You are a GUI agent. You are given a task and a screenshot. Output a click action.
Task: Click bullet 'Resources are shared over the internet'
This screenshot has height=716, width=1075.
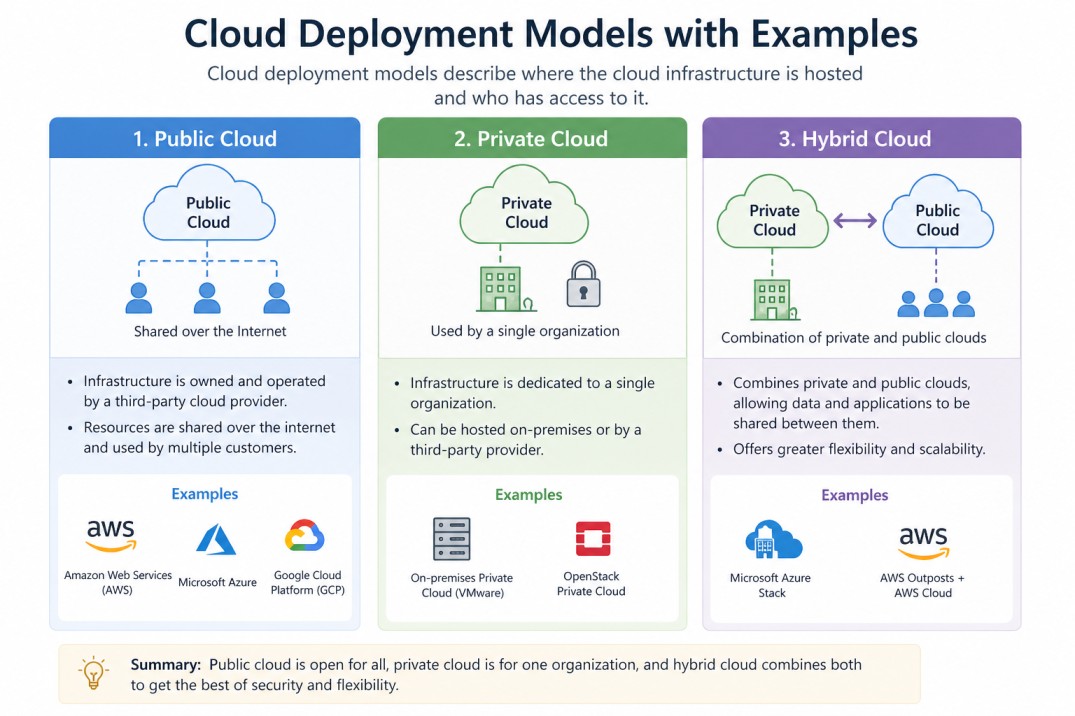pos(209,438)
